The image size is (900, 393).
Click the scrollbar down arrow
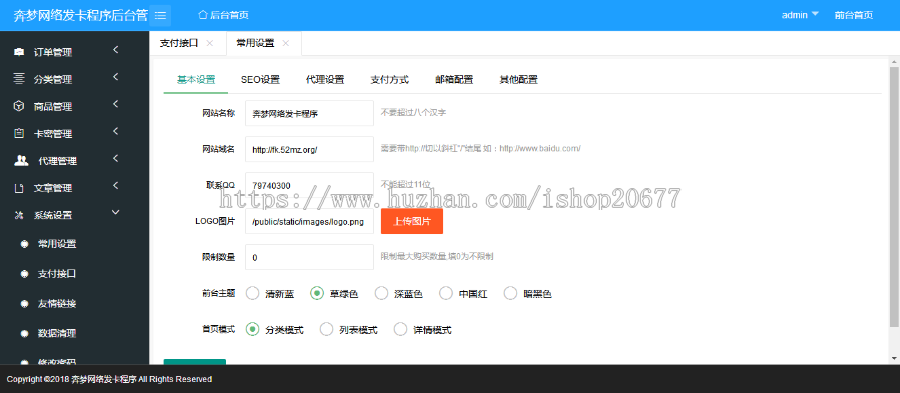[x=894, y=358]
